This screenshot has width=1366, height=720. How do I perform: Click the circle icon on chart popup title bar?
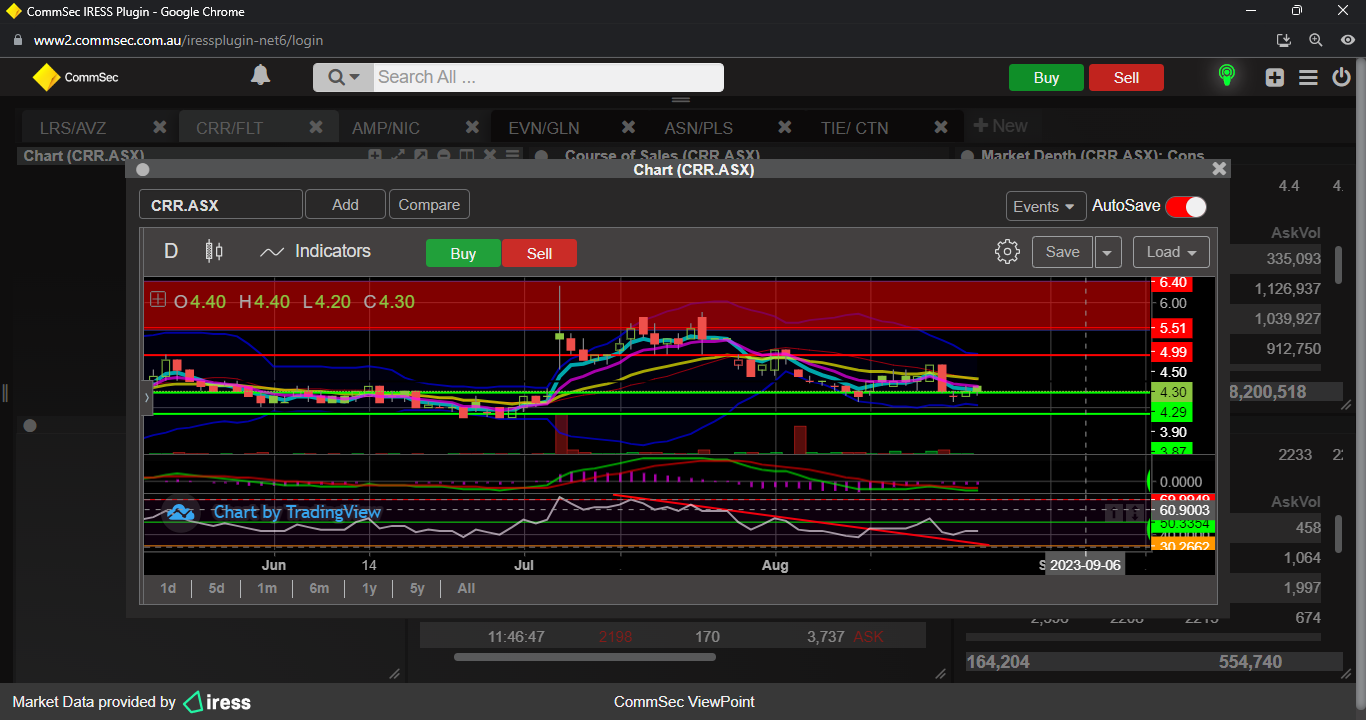[x=142, y=169]
